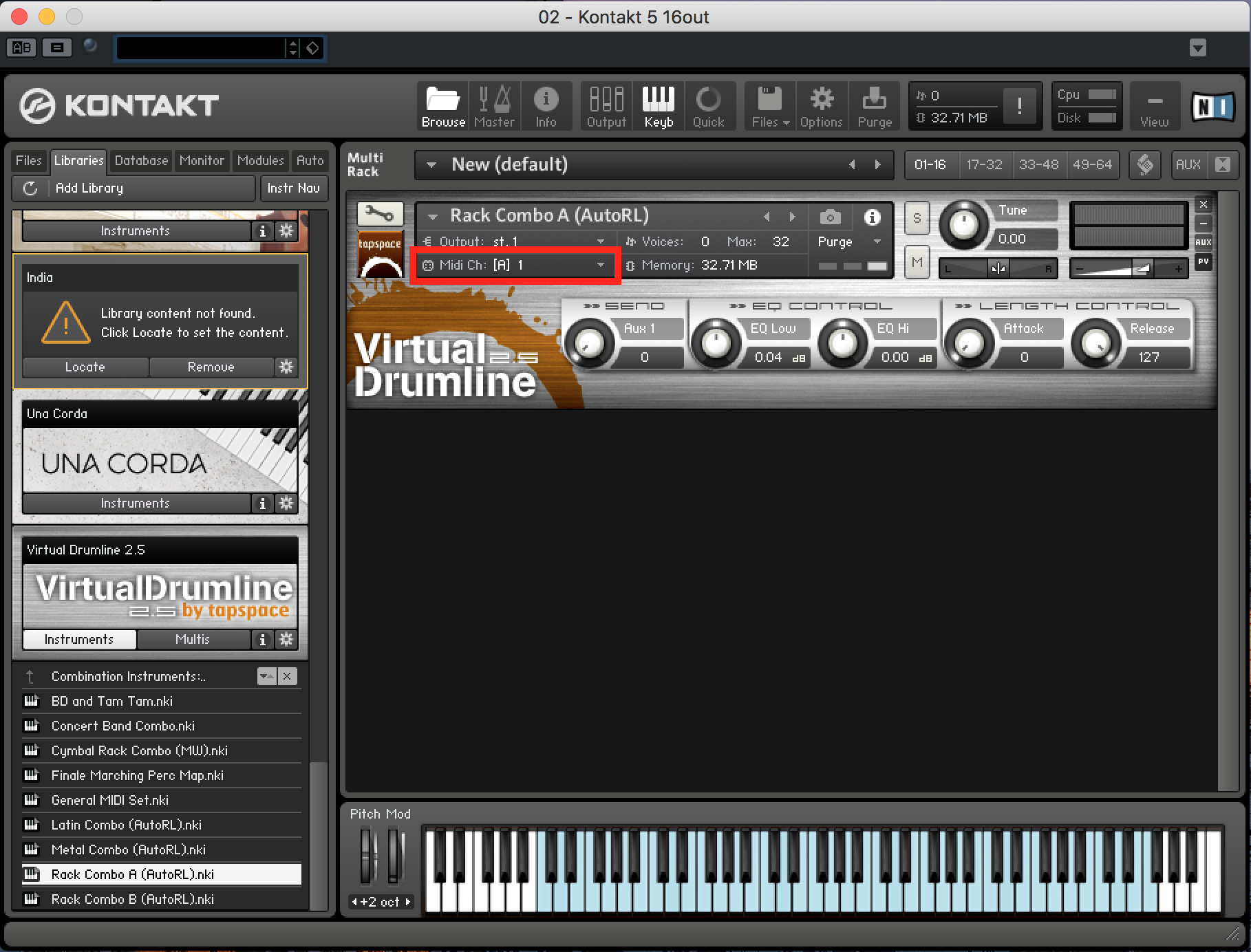Minimize all instruments in the rack
This screenshot has width=1251, height=952.
[x=1223, y=164]
